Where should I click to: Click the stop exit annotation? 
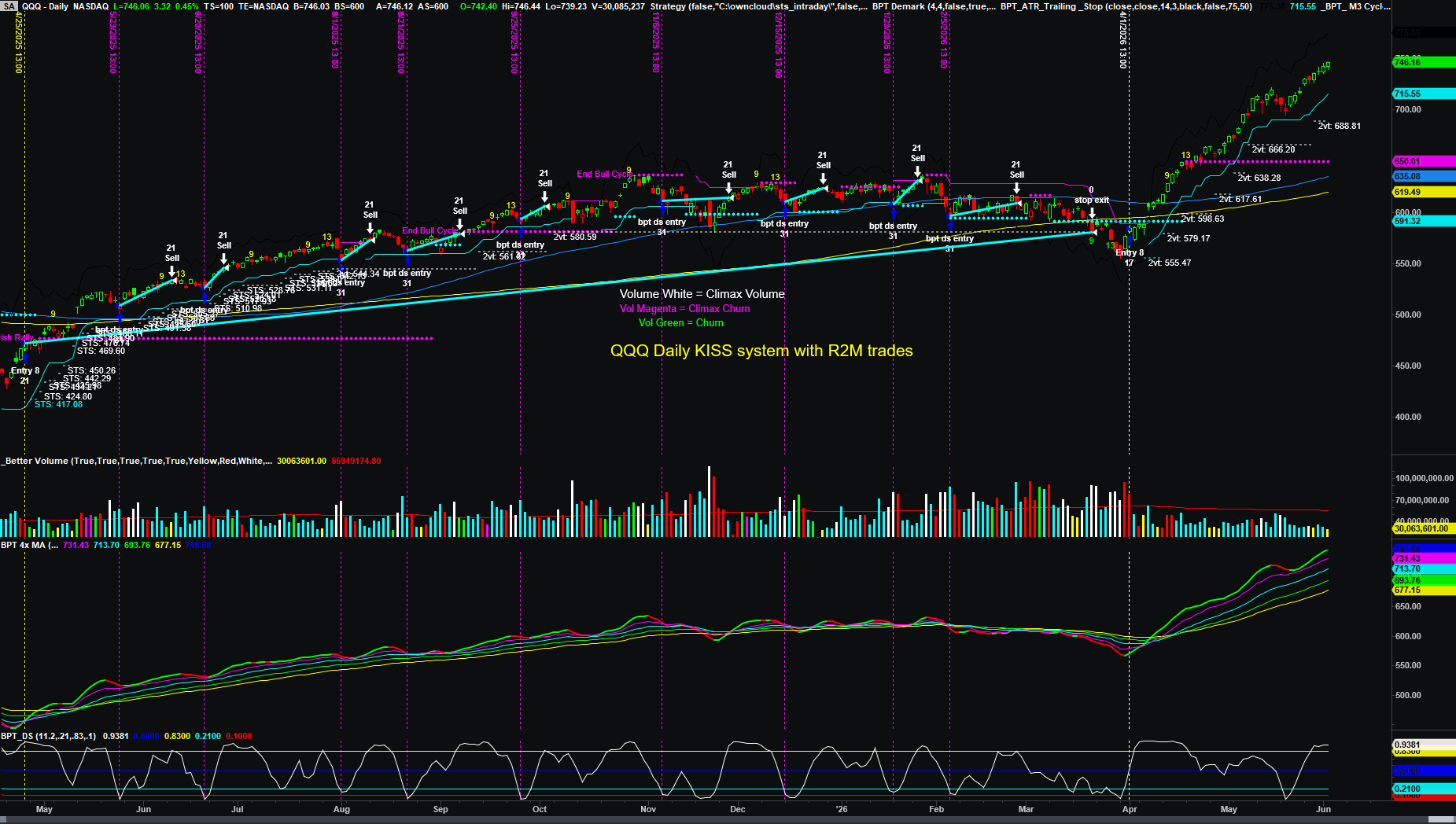(x=1092, y=200)
